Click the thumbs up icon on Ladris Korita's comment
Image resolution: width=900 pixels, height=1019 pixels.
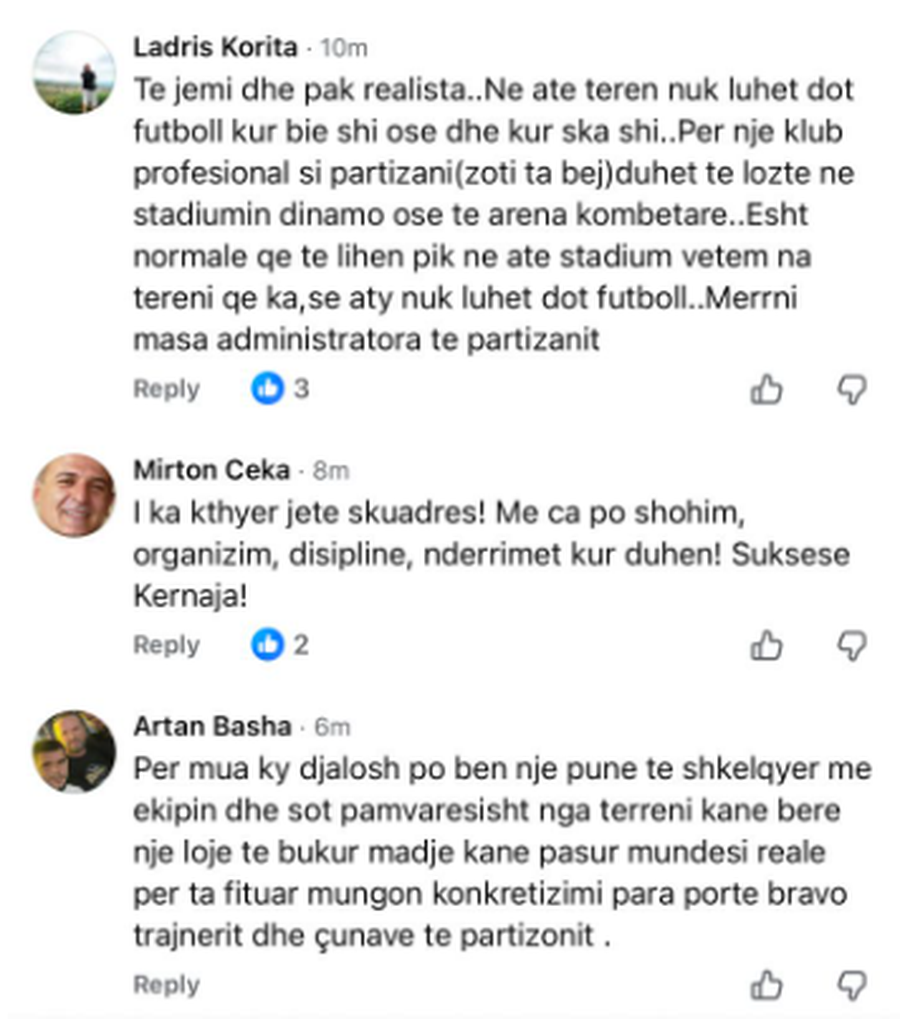pyautogui.click(x=769, y=388)
